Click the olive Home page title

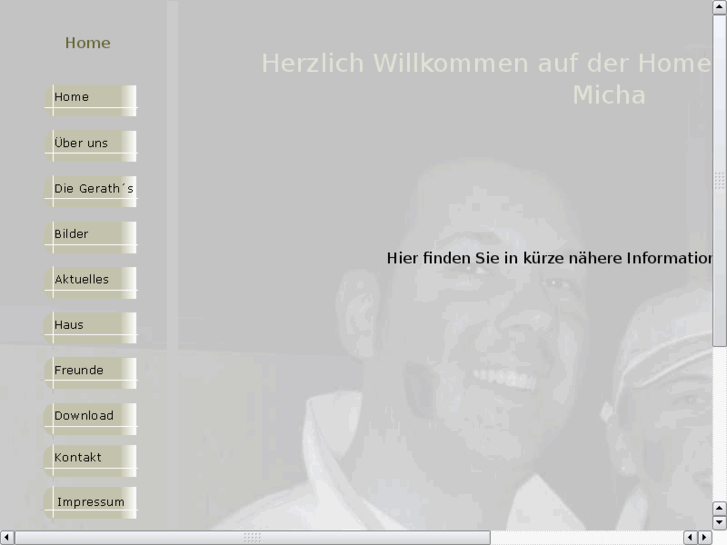click(88, 43)
